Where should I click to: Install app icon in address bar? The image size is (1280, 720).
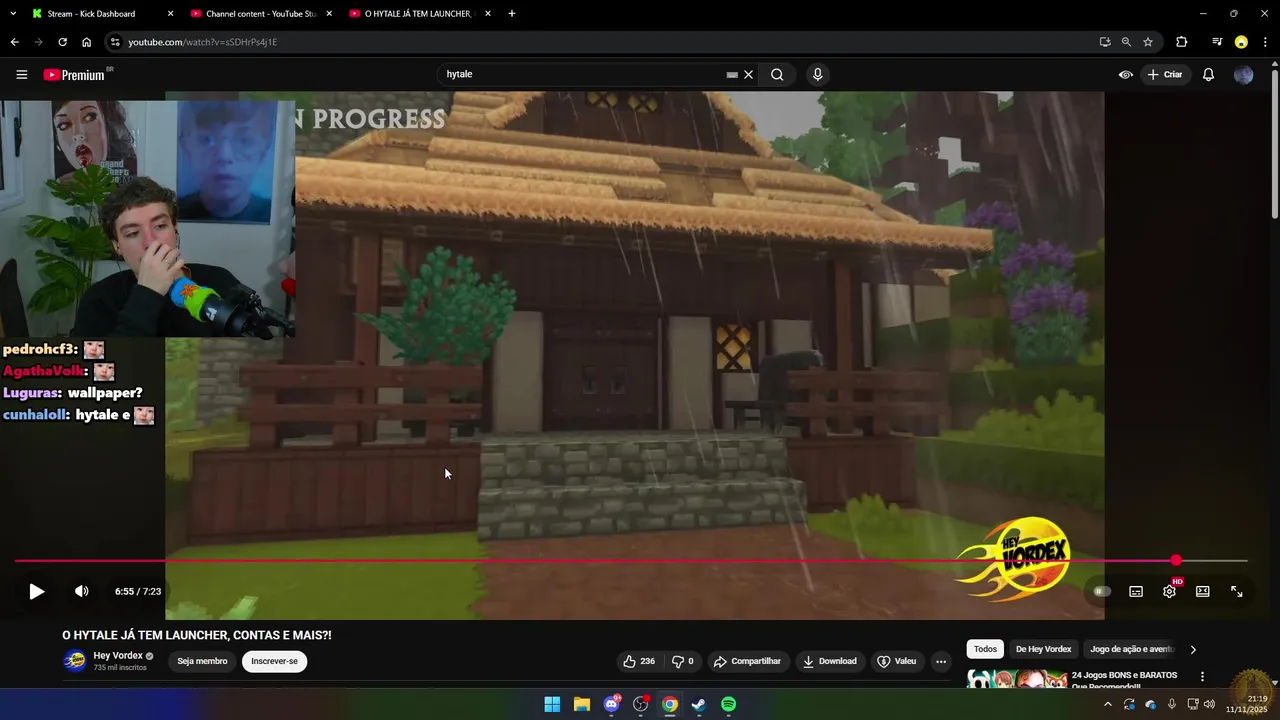(x=1105, y=42)
